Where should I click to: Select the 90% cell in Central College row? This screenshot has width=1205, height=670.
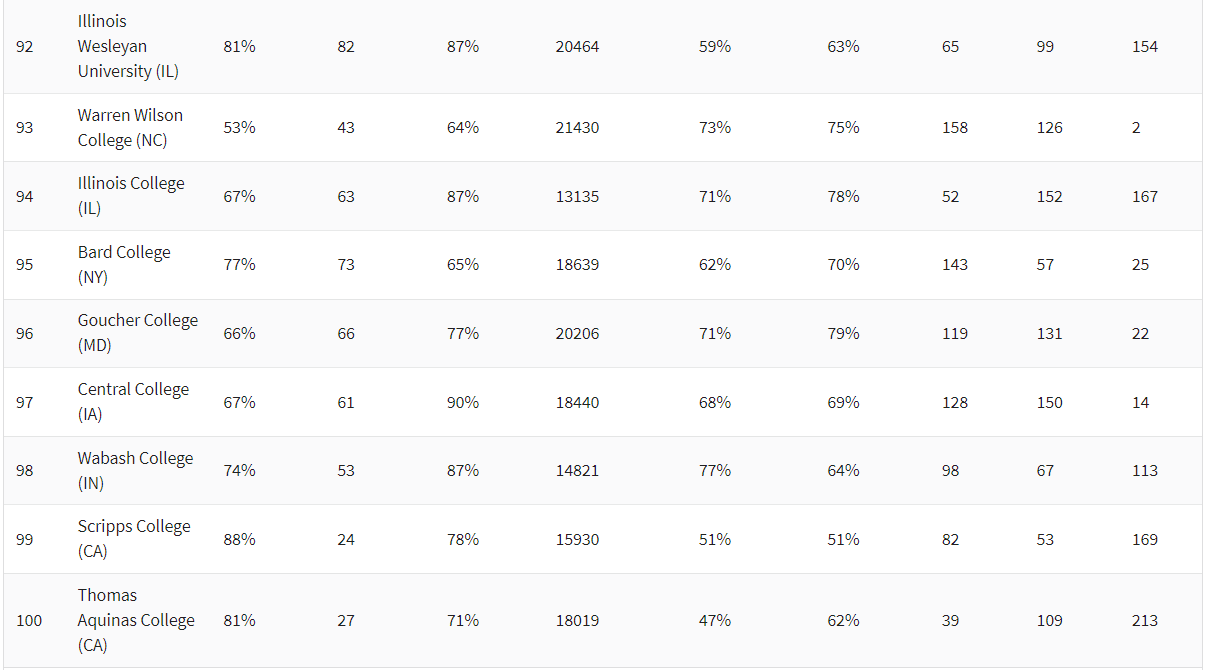[462, 402]
